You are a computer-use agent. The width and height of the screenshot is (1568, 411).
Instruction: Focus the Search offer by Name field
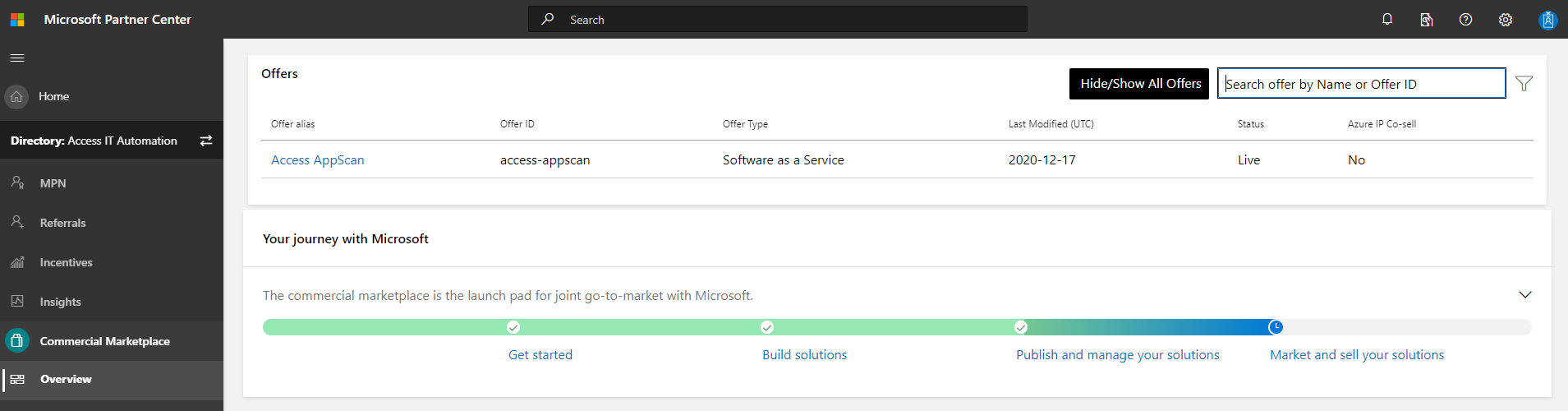point(1362,84)
